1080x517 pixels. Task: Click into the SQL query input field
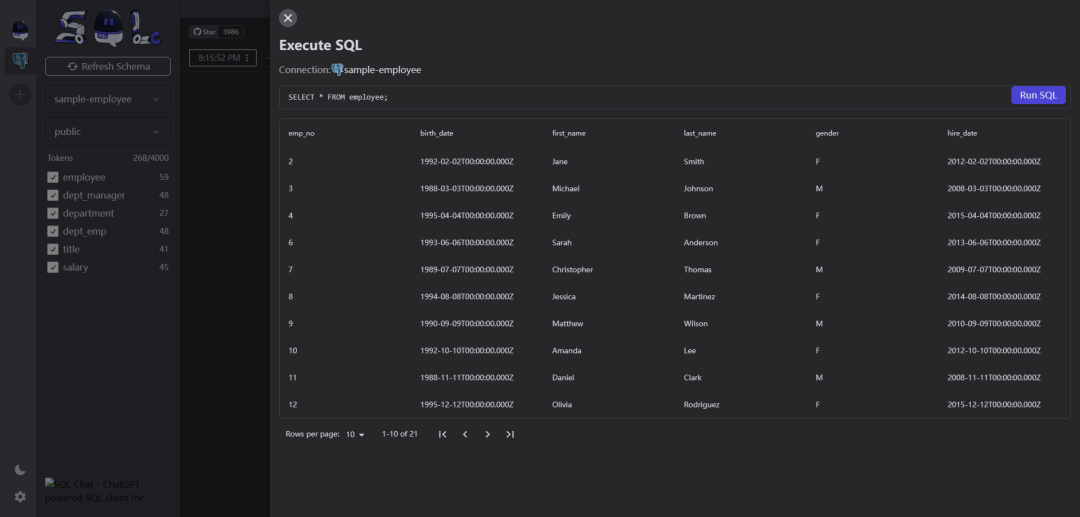click(x=640, y=97)
